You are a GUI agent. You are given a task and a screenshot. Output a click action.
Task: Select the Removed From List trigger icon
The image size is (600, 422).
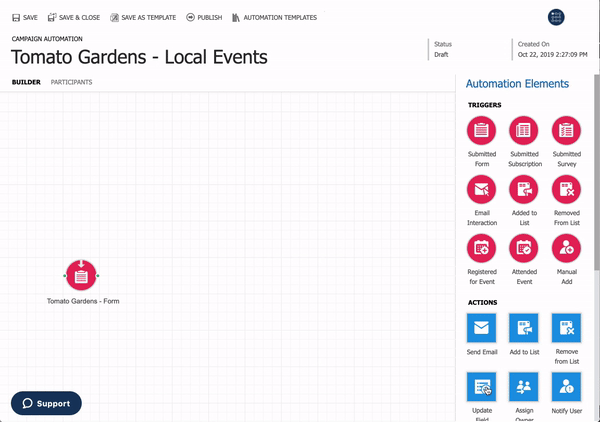pyautogui.click(x=566, y=189)
